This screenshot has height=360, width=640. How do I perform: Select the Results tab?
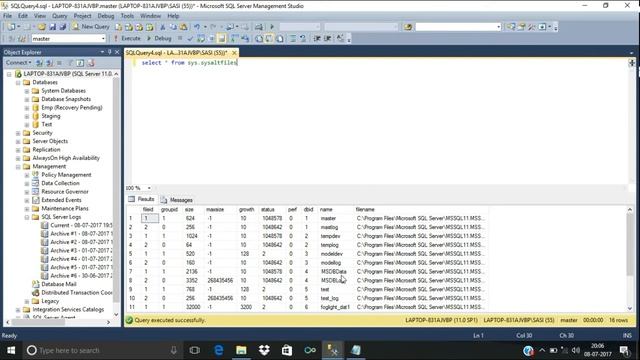142,199
